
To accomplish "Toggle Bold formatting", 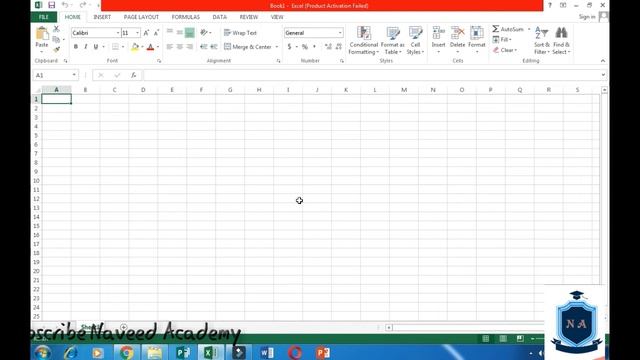I will pos(76,47).
